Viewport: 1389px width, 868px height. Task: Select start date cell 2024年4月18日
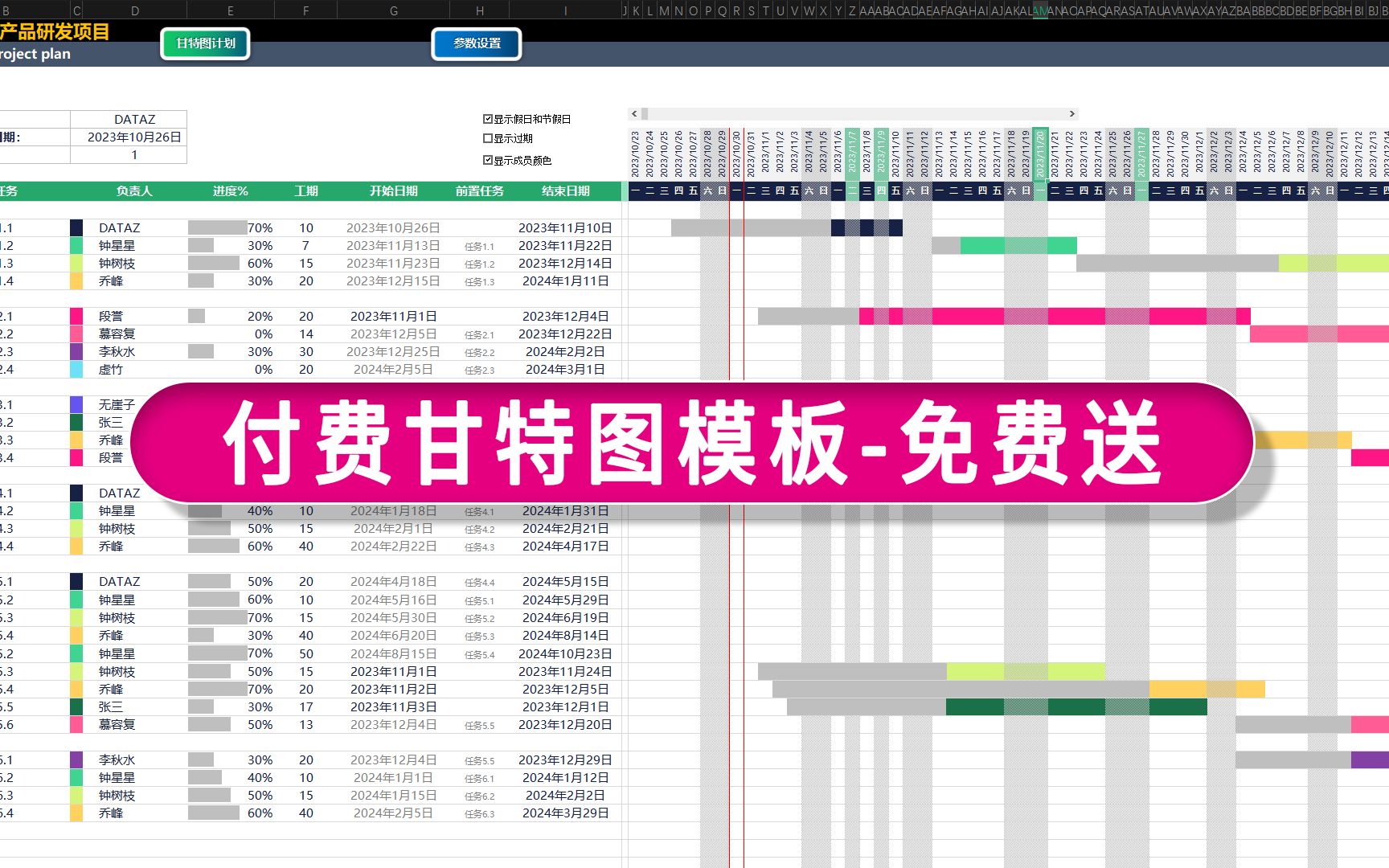394,582
